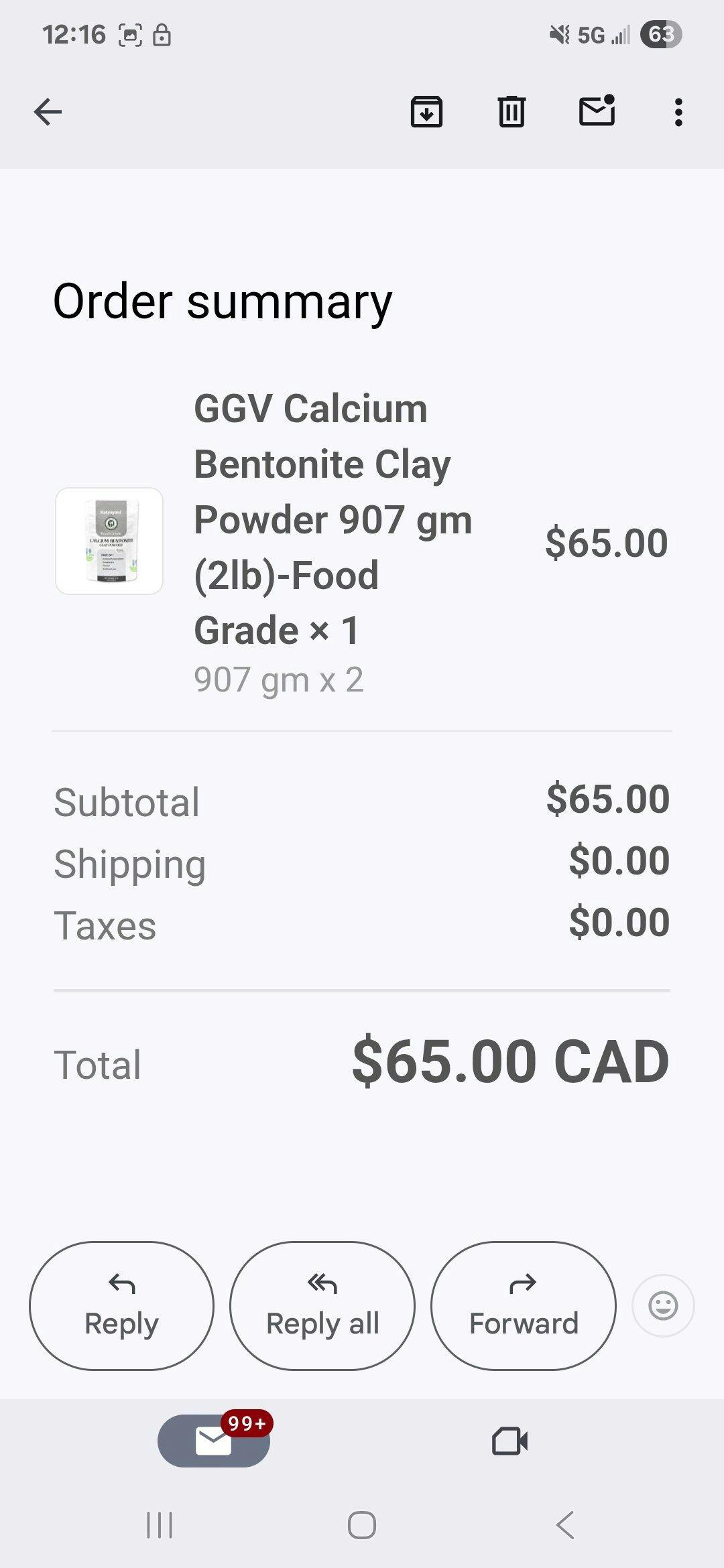Tap the $65.00 CAD total amount
The image size is (724, 1568).
point(510,1061)
